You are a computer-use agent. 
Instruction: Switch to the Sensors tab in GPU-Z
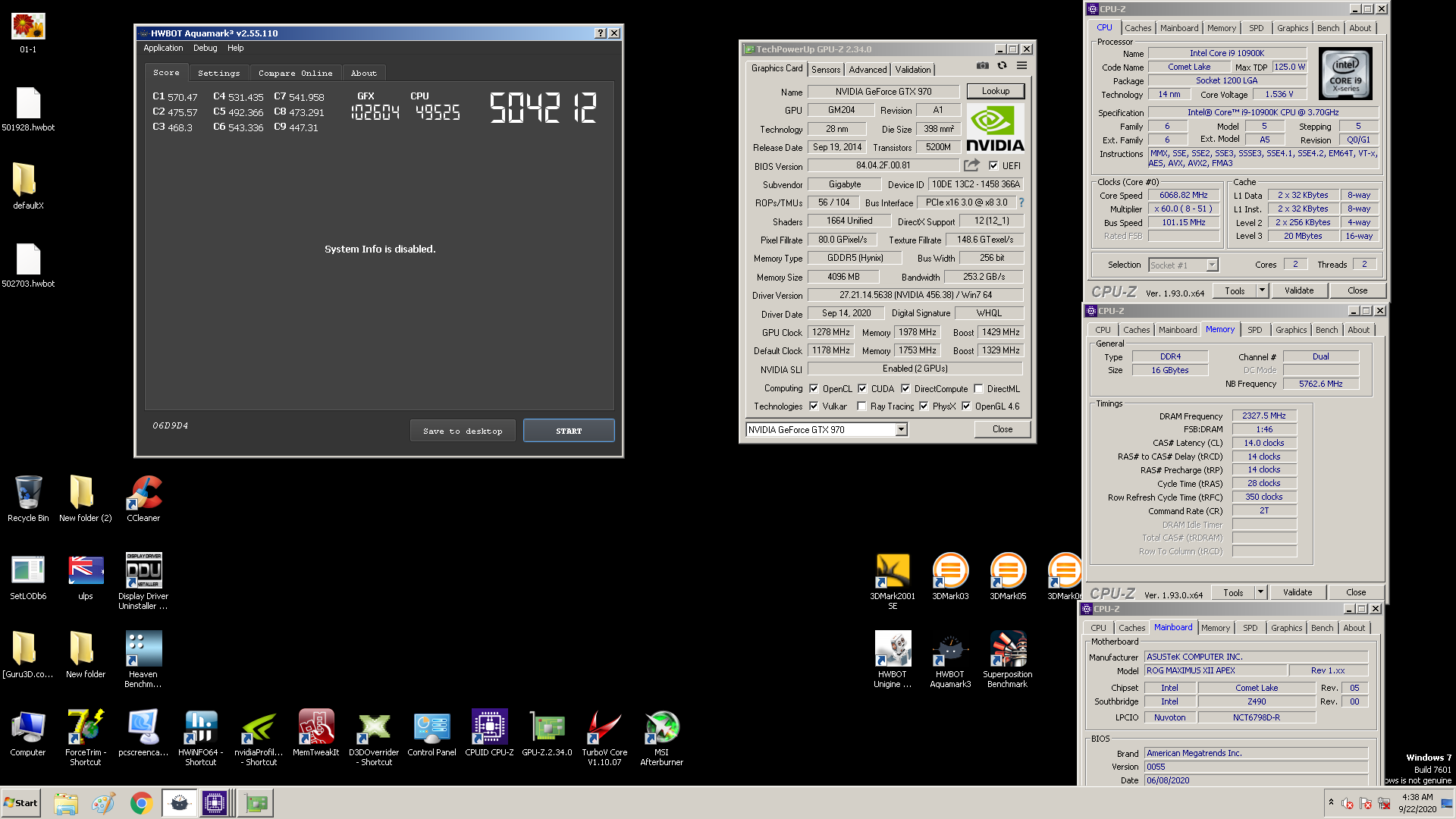(826, 69)
